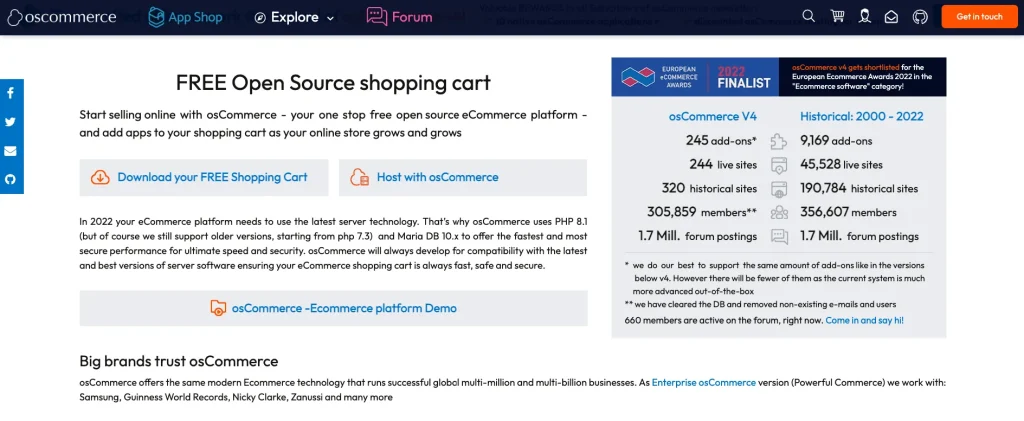Screen dimensions: 1024x421
Task: Click the osCommerce V4 heading
Action: pyautogui.click(x=712, y=117)
